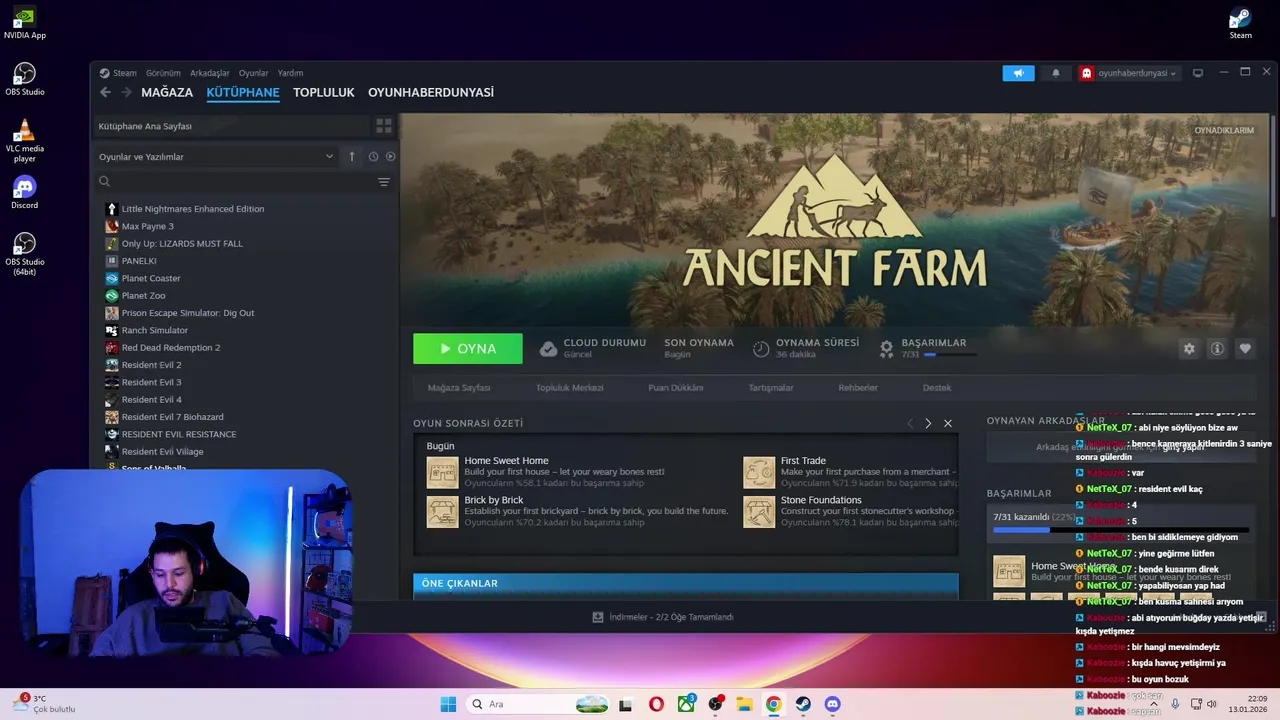Click the green OYNA play button
Screen dimensions: 1280x720
468,349
